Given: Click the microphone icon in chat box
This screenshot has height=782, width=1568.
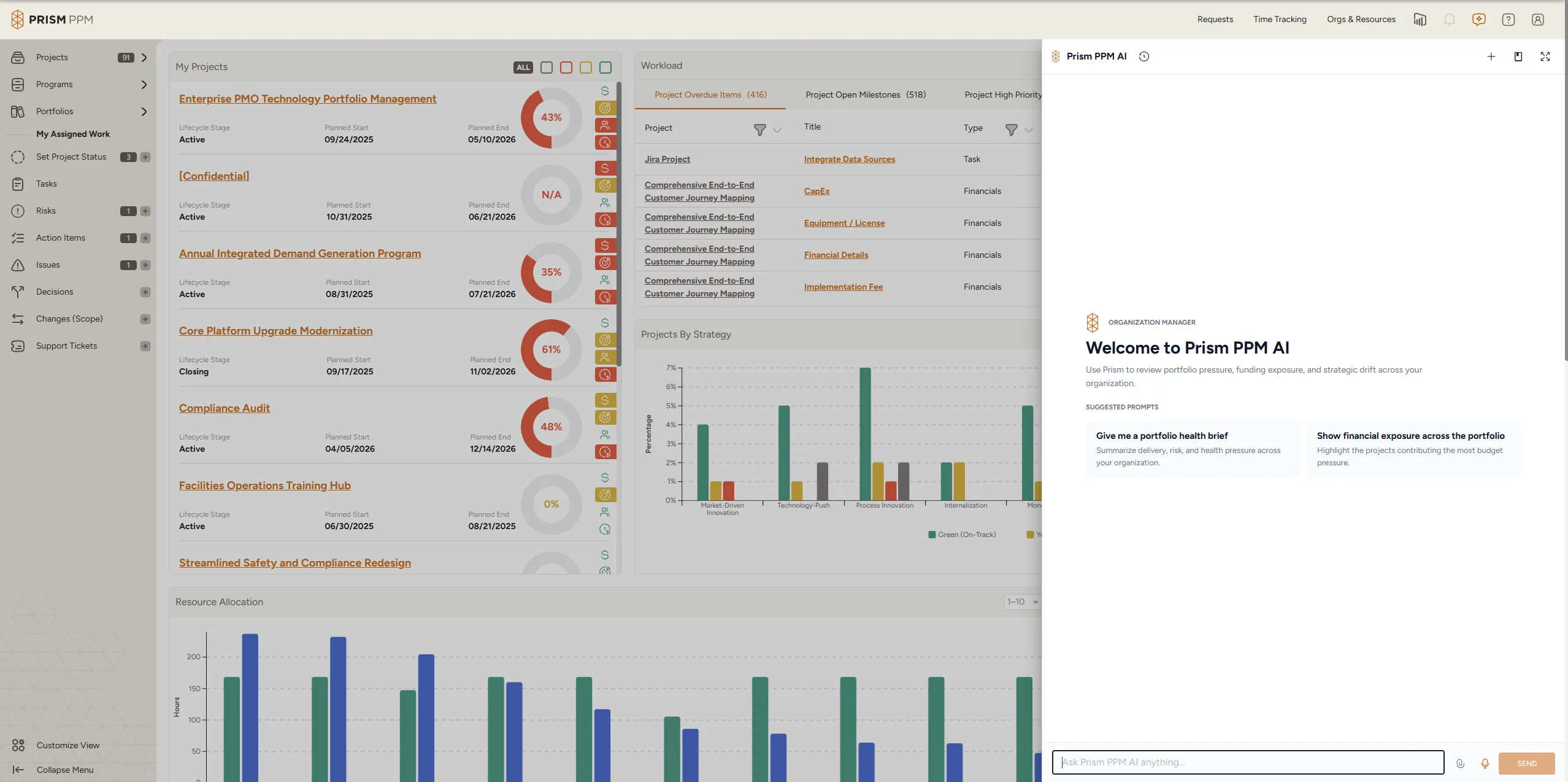Looking at the screenshot, I should click(x=1485, y=763).
